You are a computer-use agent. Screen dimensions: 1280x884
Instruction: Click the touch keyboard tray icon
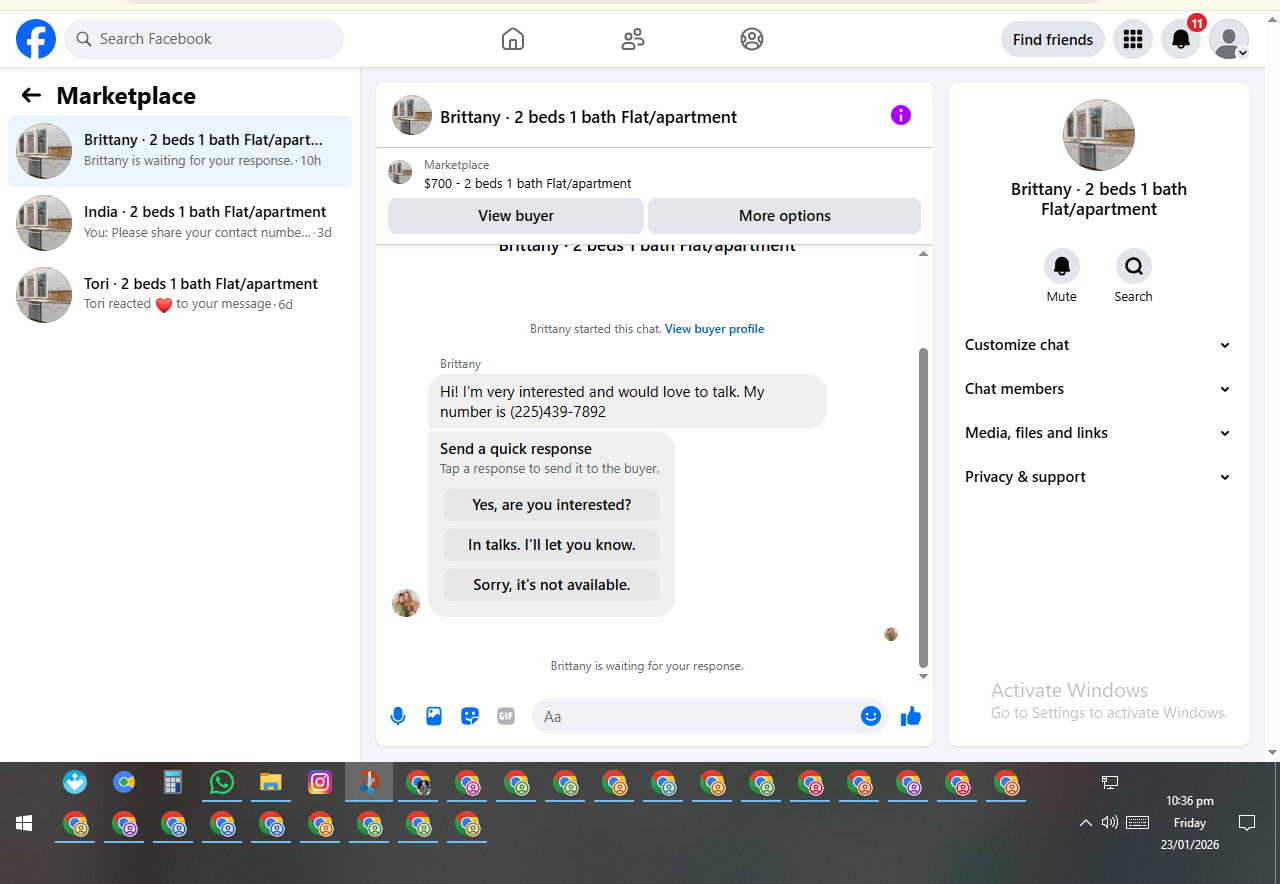click(1137, 823)
